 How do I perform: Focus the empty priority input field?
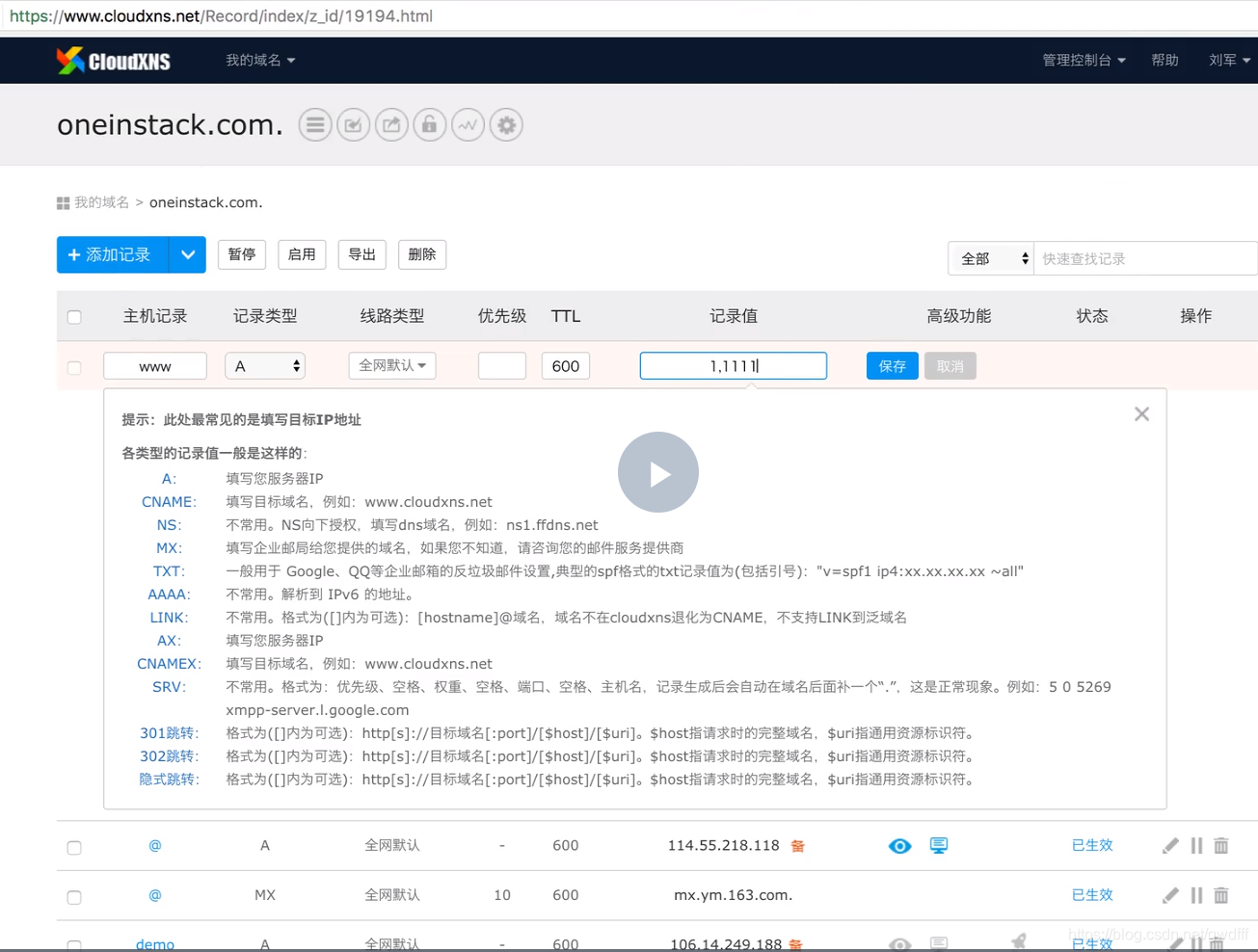502,366
